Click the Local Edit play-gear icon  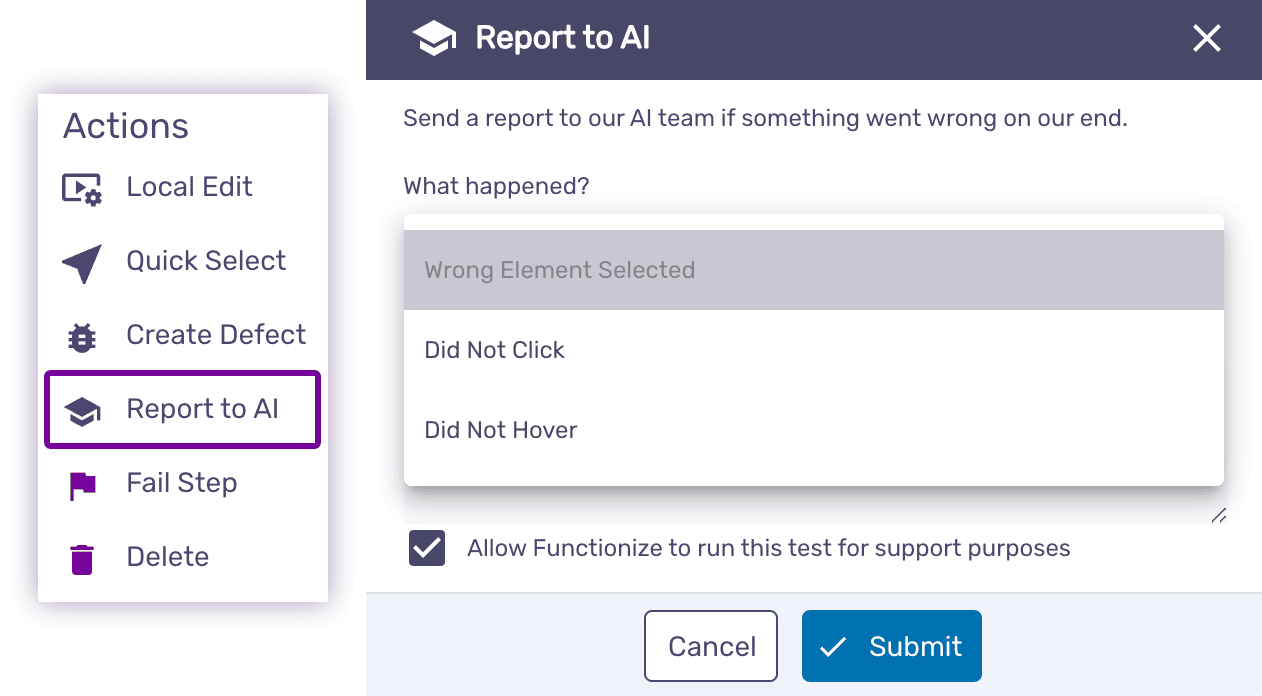pos(82,189)
